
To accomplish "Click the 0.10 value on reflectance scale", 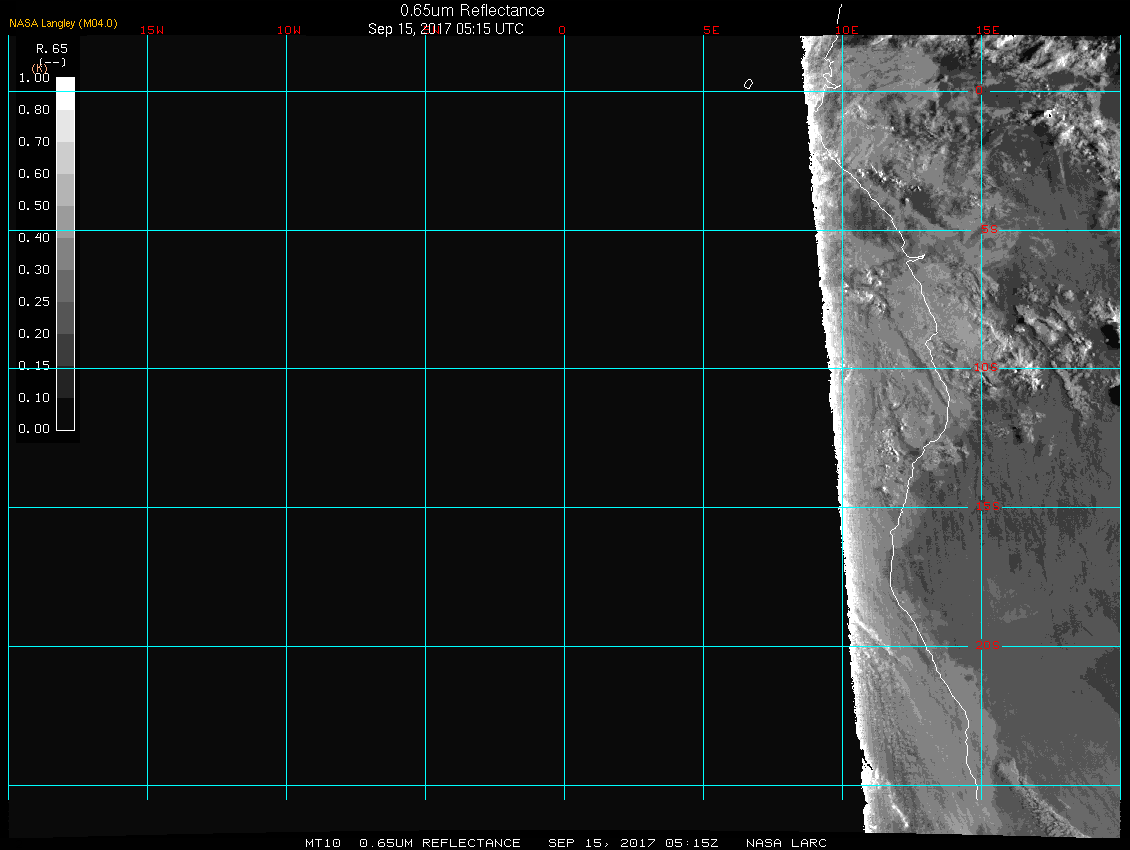I will pos(34,397).
